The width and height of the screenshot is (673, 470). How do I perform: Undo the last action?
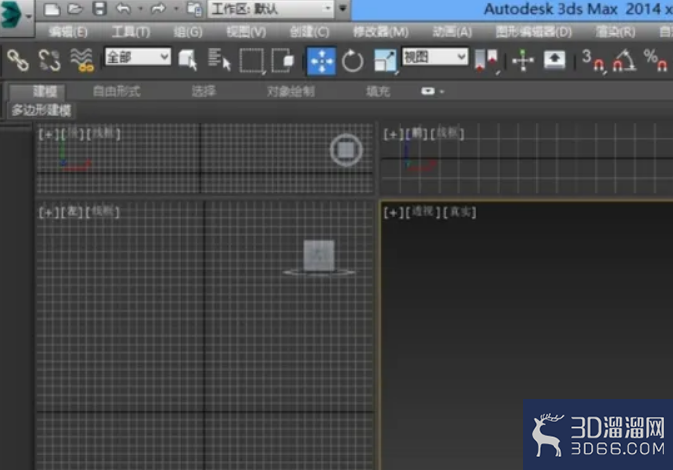coord(124,9)
